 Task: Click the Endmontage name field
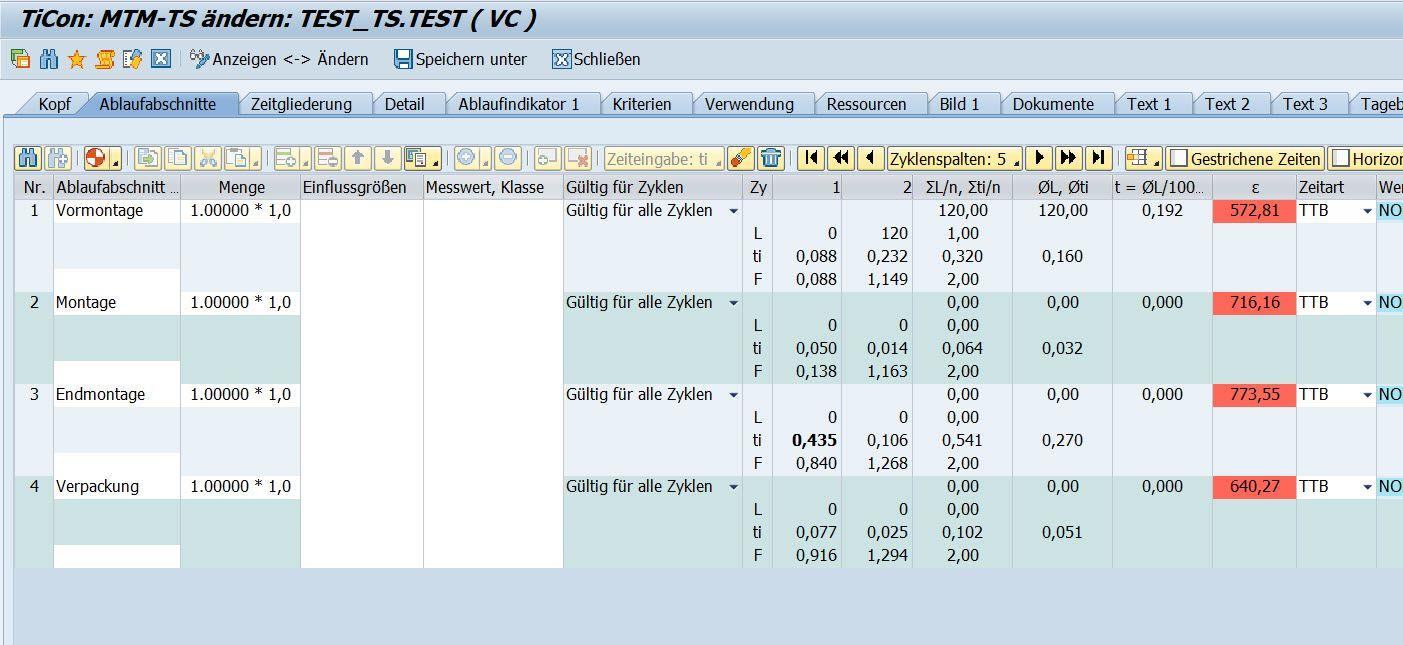point(116,395)
